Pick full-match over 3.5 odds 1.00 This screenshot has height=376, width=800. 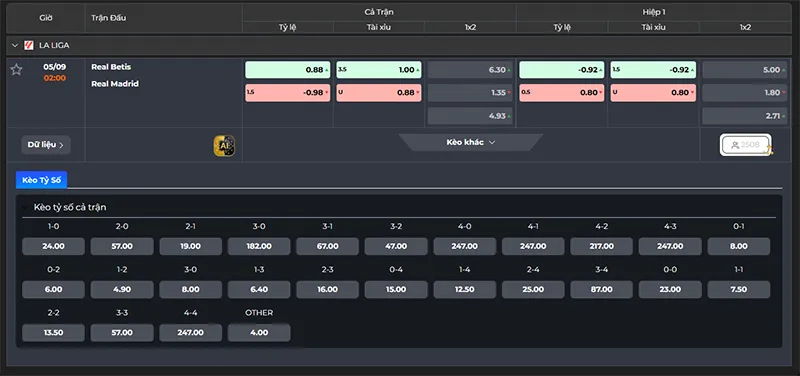379,70
